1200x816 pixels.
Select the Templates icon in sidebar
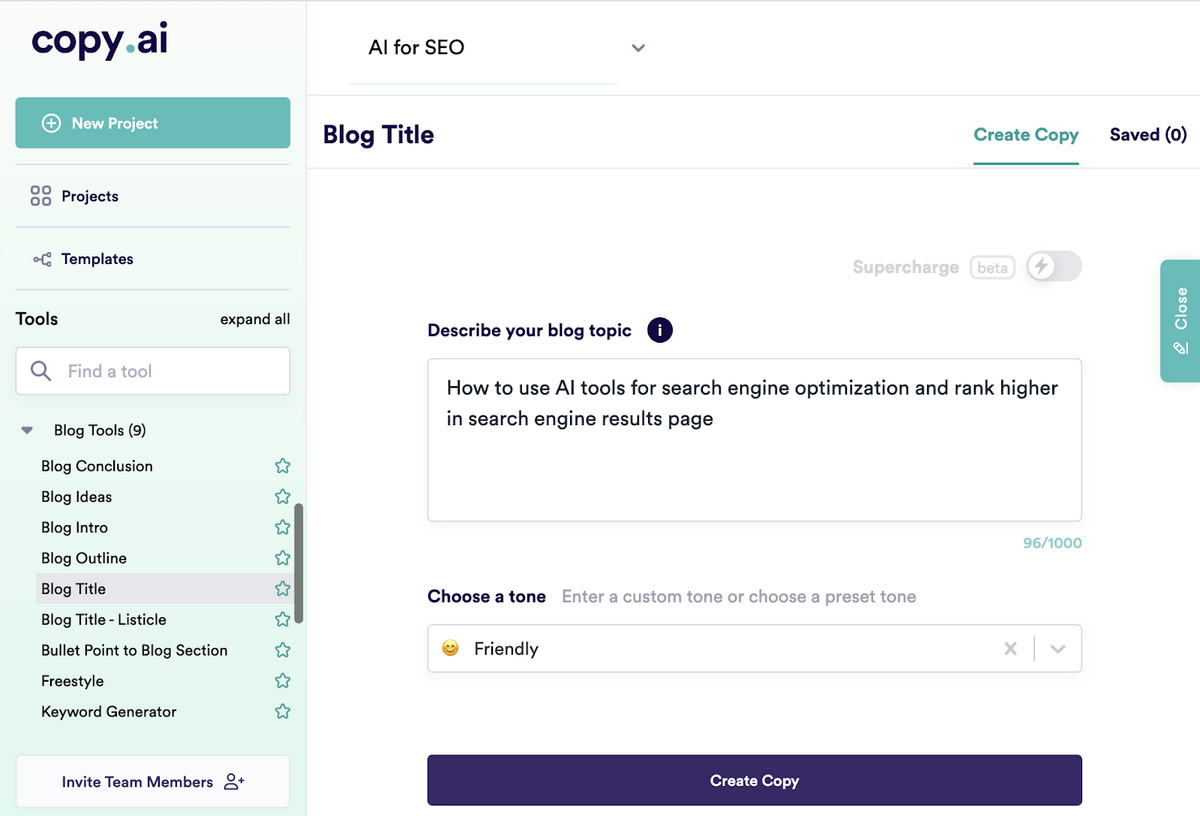40,259
